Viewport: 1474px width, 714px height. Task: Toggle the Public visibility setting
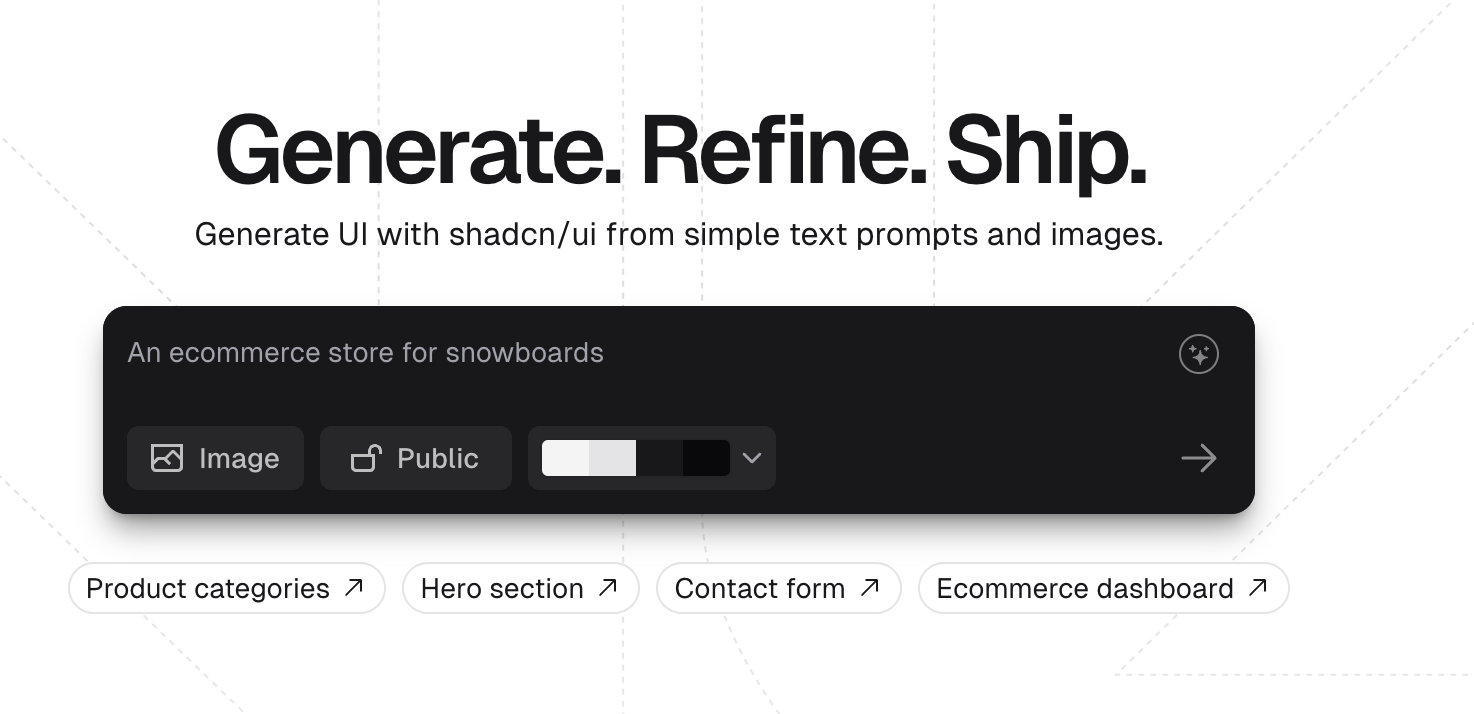(x=416, y=458)
